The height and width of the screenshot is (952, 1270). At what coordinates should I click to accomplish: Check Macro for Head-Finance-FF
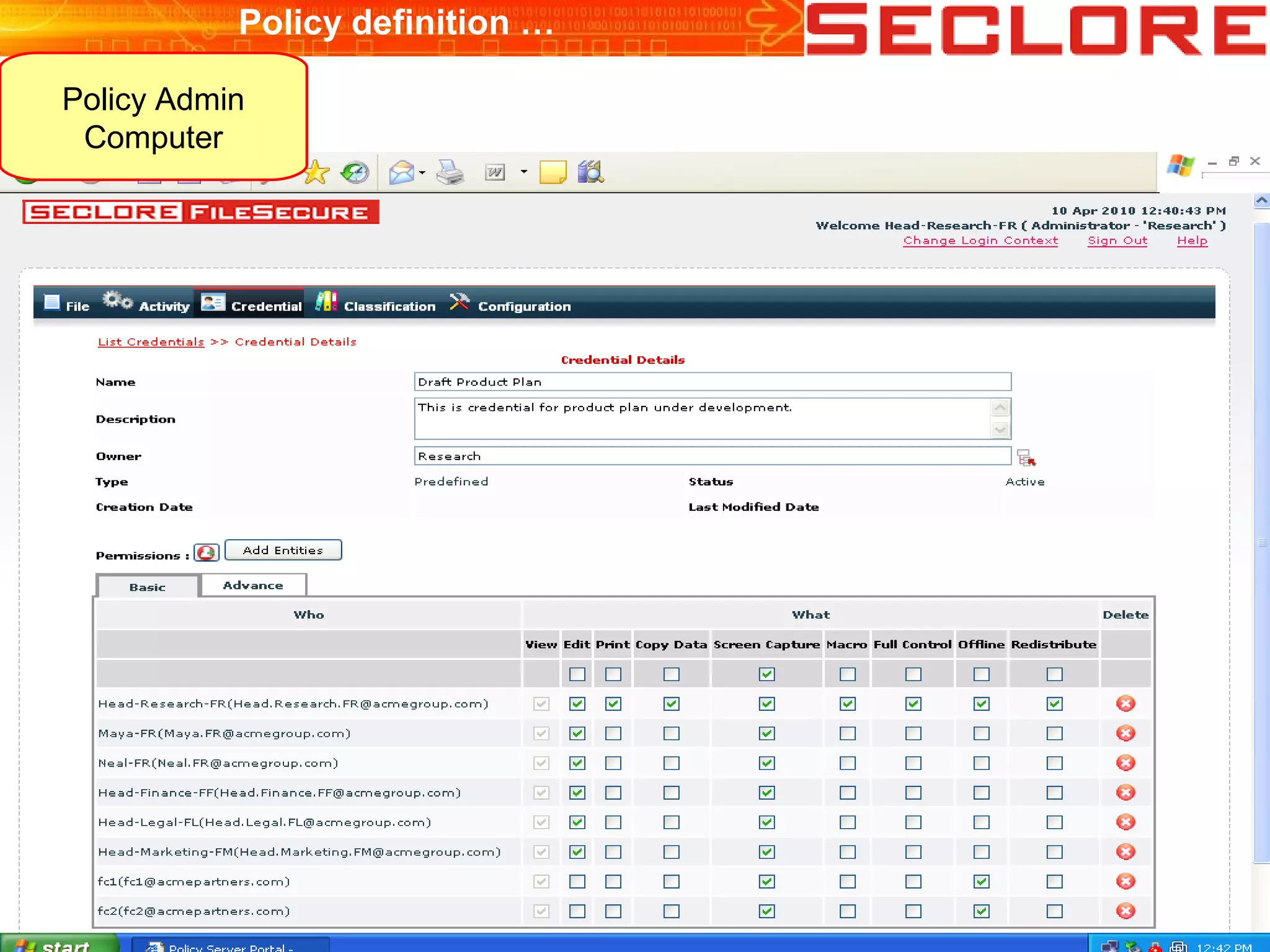pyautogui.click(x=848, y=793)
